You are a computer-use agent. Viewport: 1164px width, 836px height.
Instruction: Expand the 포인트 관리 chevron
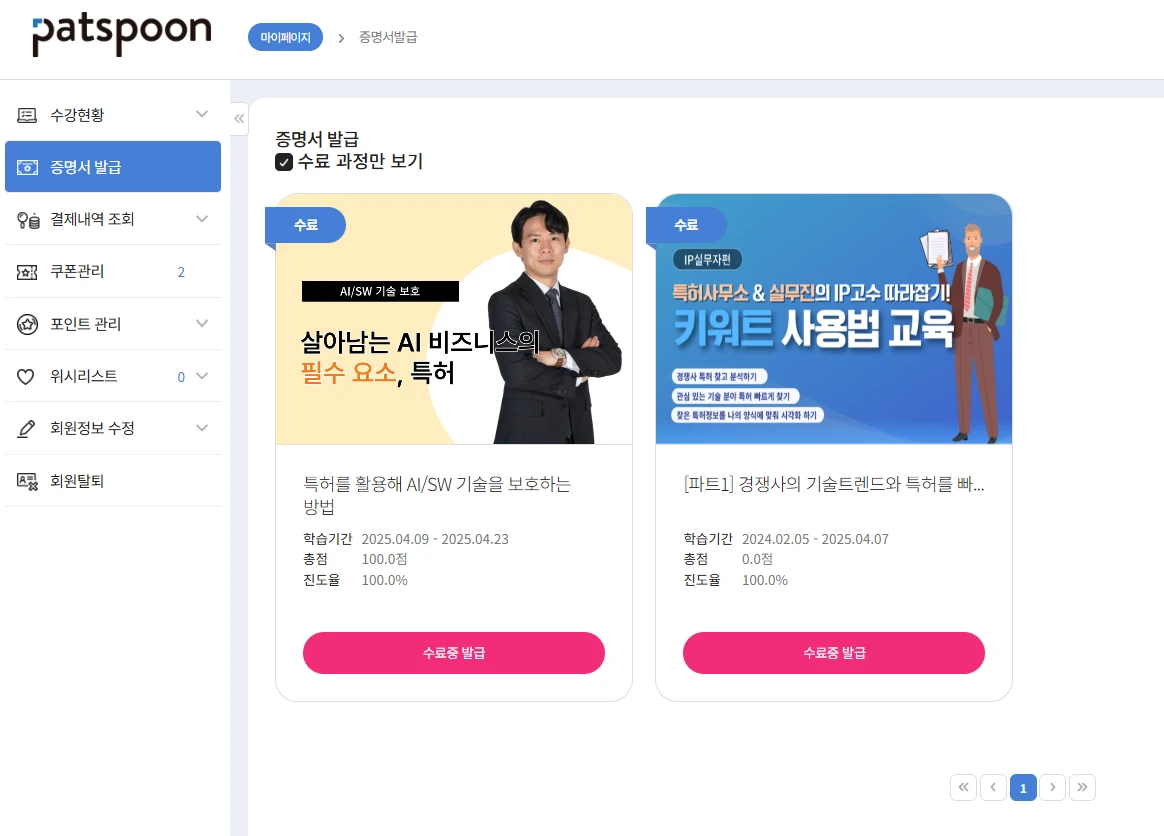[202, 323]
